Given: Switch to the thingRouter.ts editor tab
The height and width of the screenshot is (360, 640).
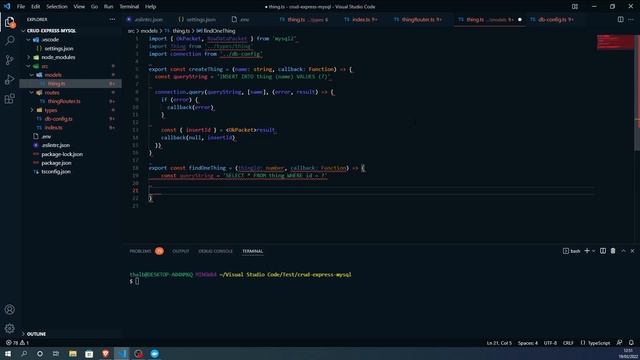Looking at the screenshot, I should (418, 19).
